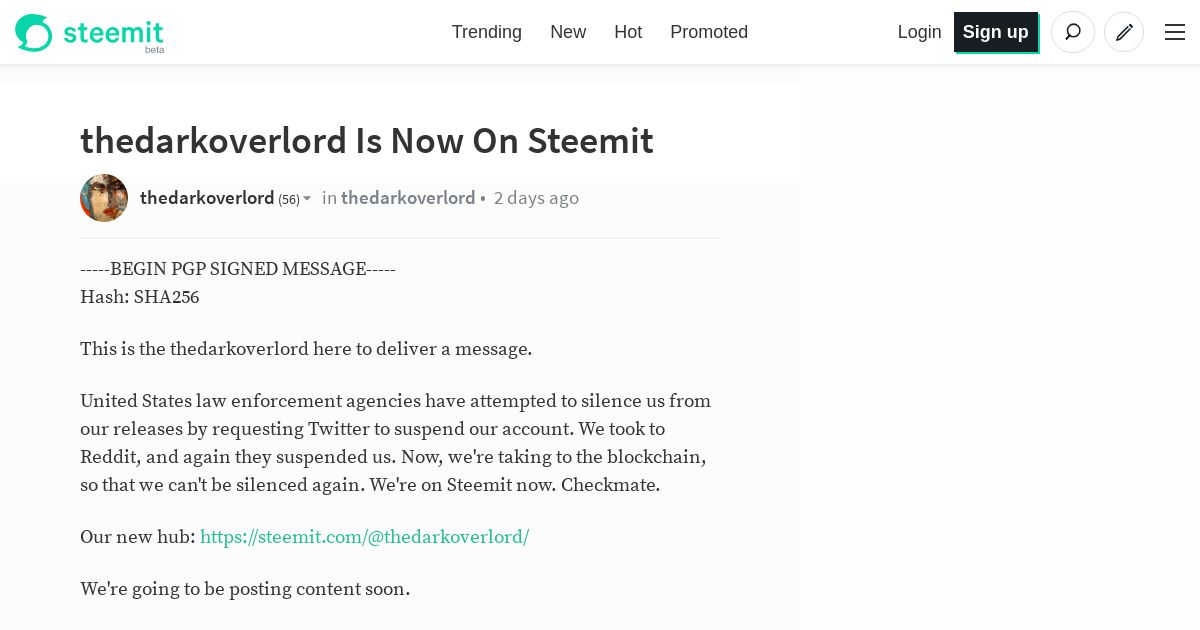Click the Login link

pyautogui.click(x=919, y=32)
